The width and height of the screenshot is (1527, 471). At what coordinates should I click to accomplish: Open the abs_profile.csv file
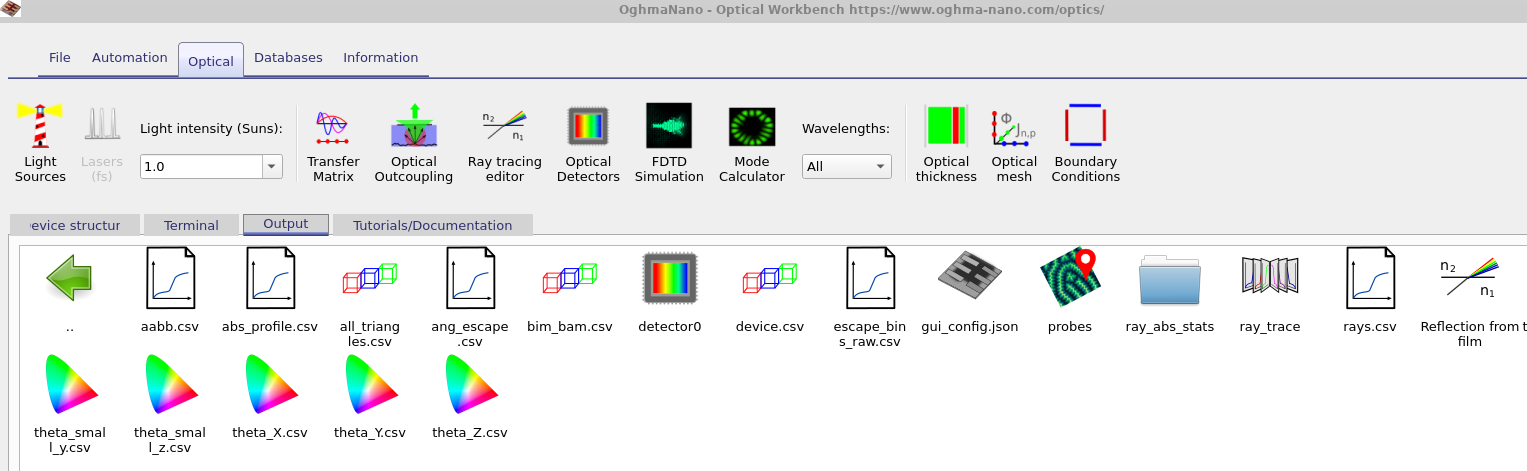[270, 290]
